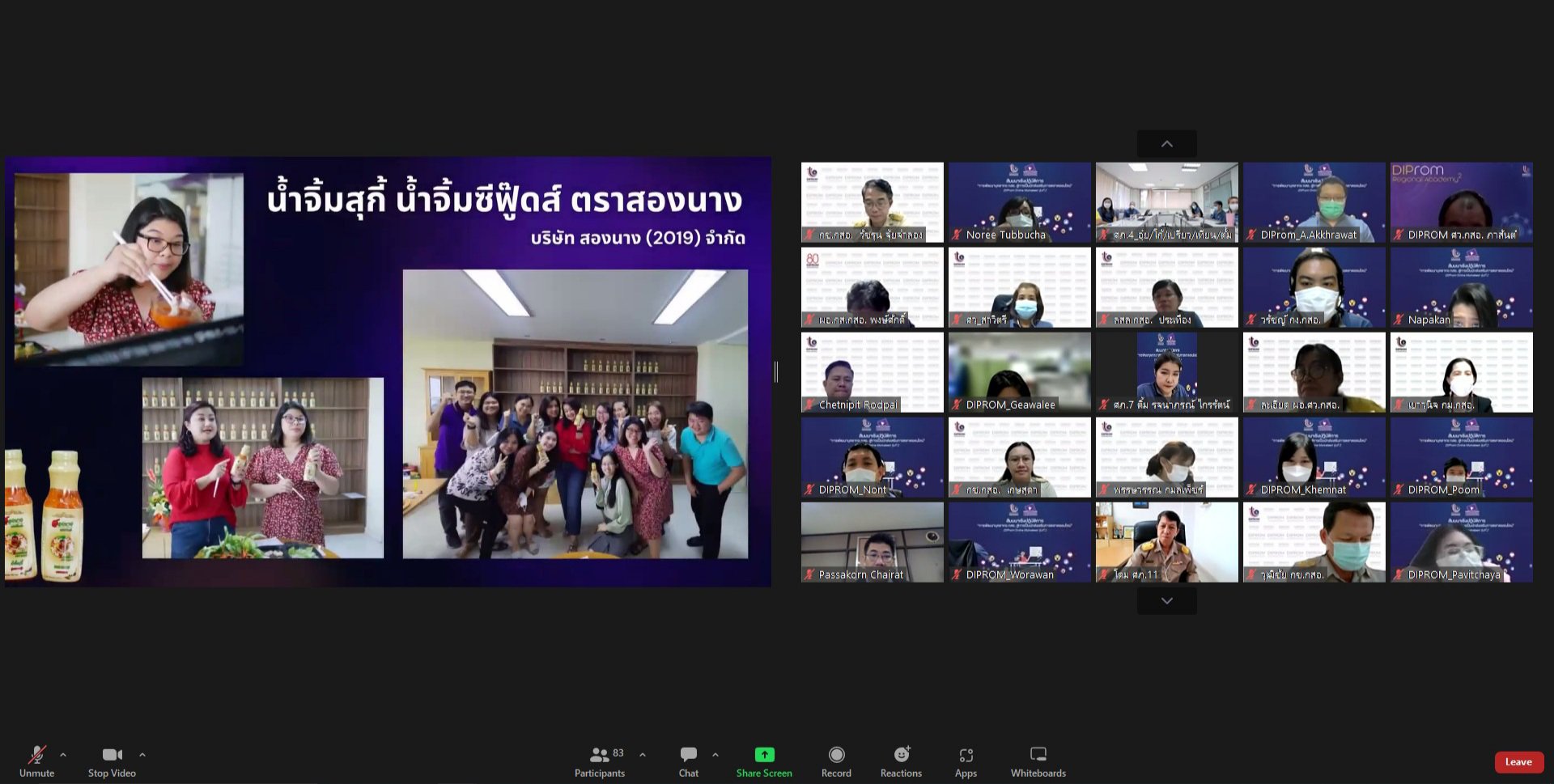Screen dimensions: 1554x784
Task: Click the company name บริษัท สองนาง (2019) จำกัด
Action: click(x=638, y=238)
